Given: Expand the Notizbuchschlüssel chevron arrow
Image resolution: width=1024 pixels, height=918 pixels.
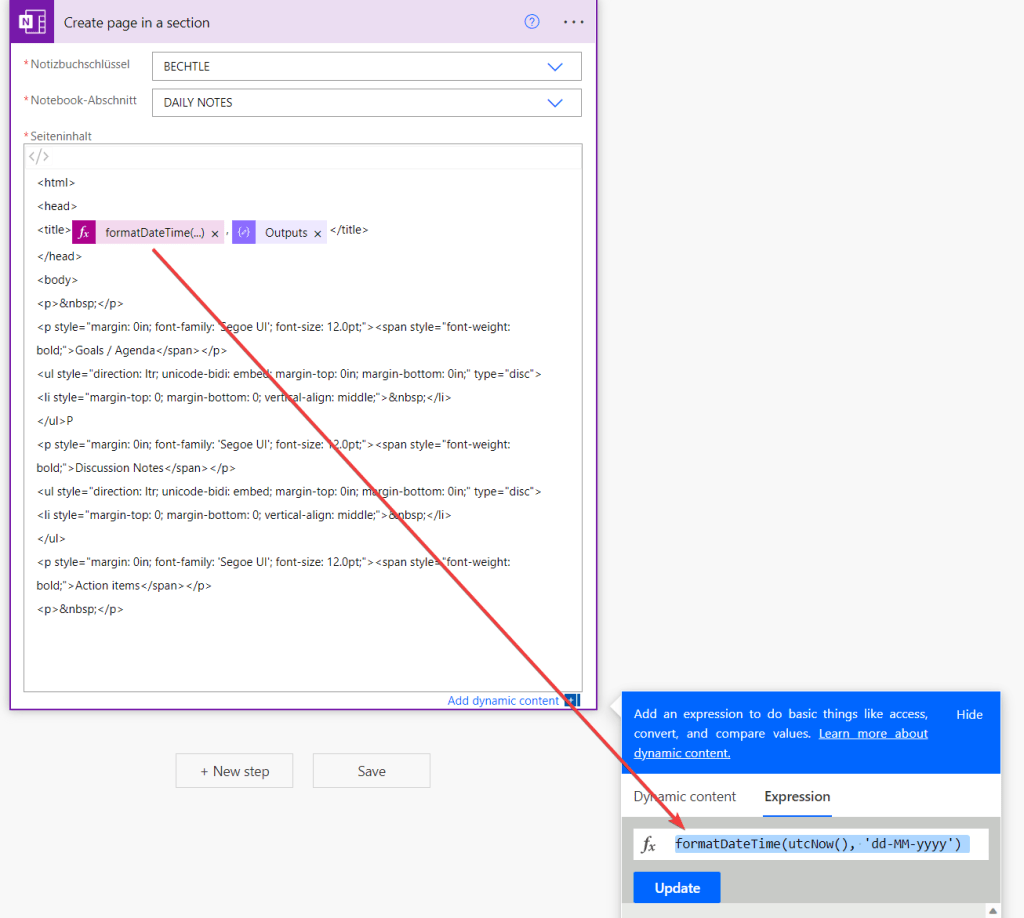Looking at the screenshot, I should (555, 66).
